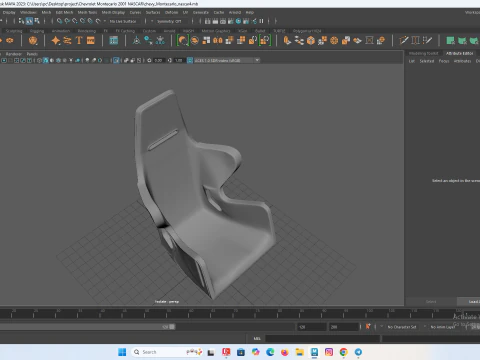Open the Panels menu in the viewport panel
This screenshot has width=480, height=360.
pyautogui.click(x=32, y=54)
